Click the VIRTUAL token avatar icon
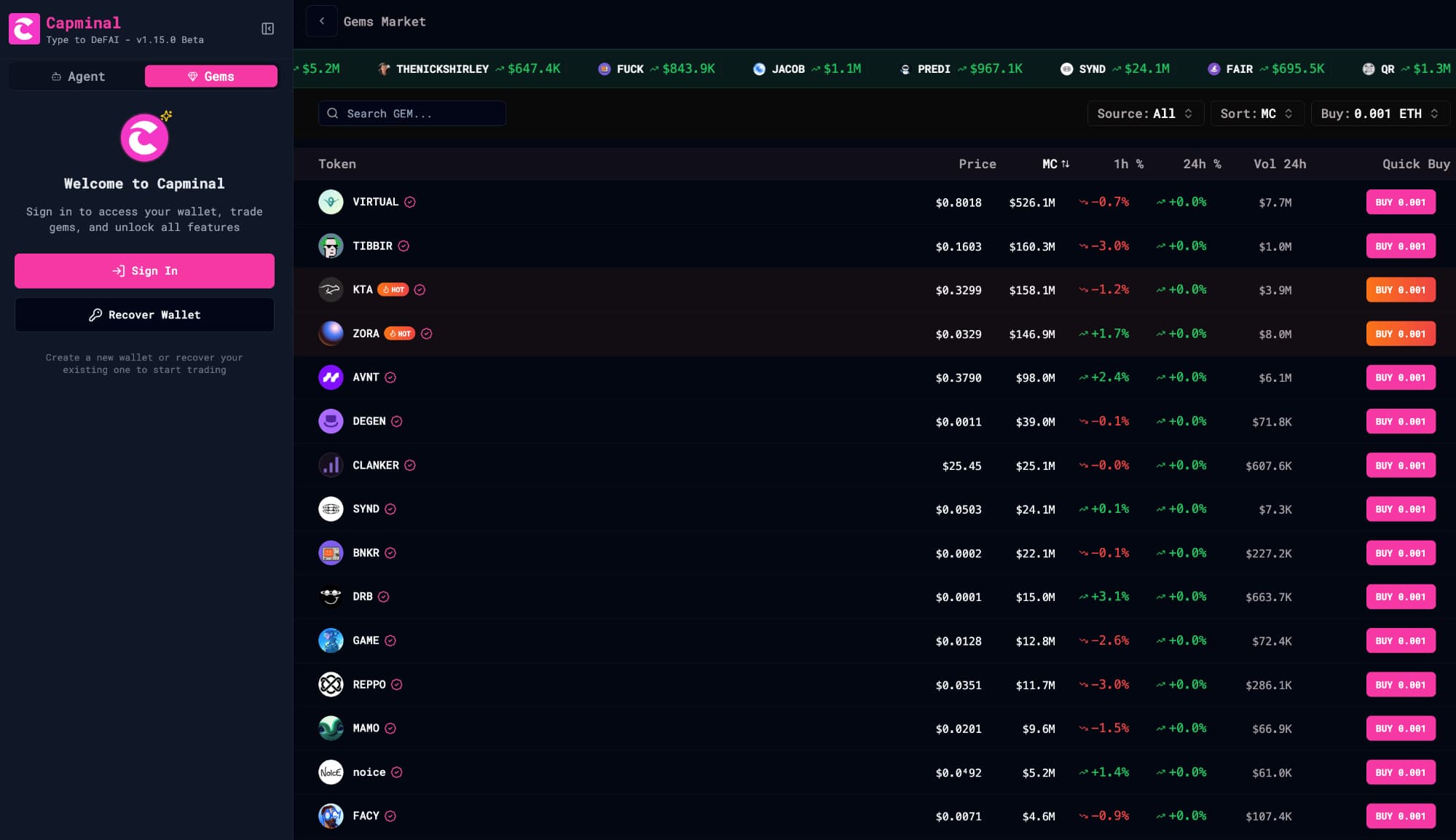1456x840 pixels. coord(331,202)
